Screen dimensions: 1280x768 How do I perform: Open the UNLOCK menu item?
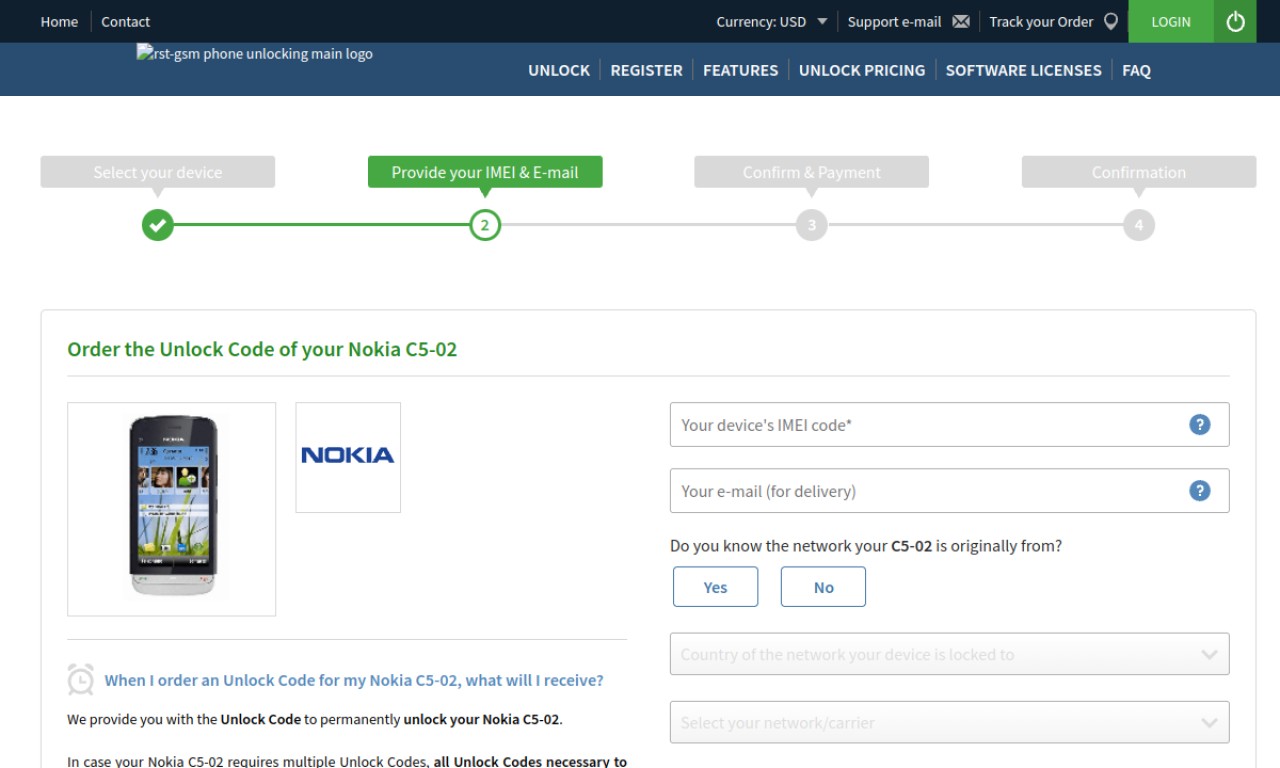(559, 70)
